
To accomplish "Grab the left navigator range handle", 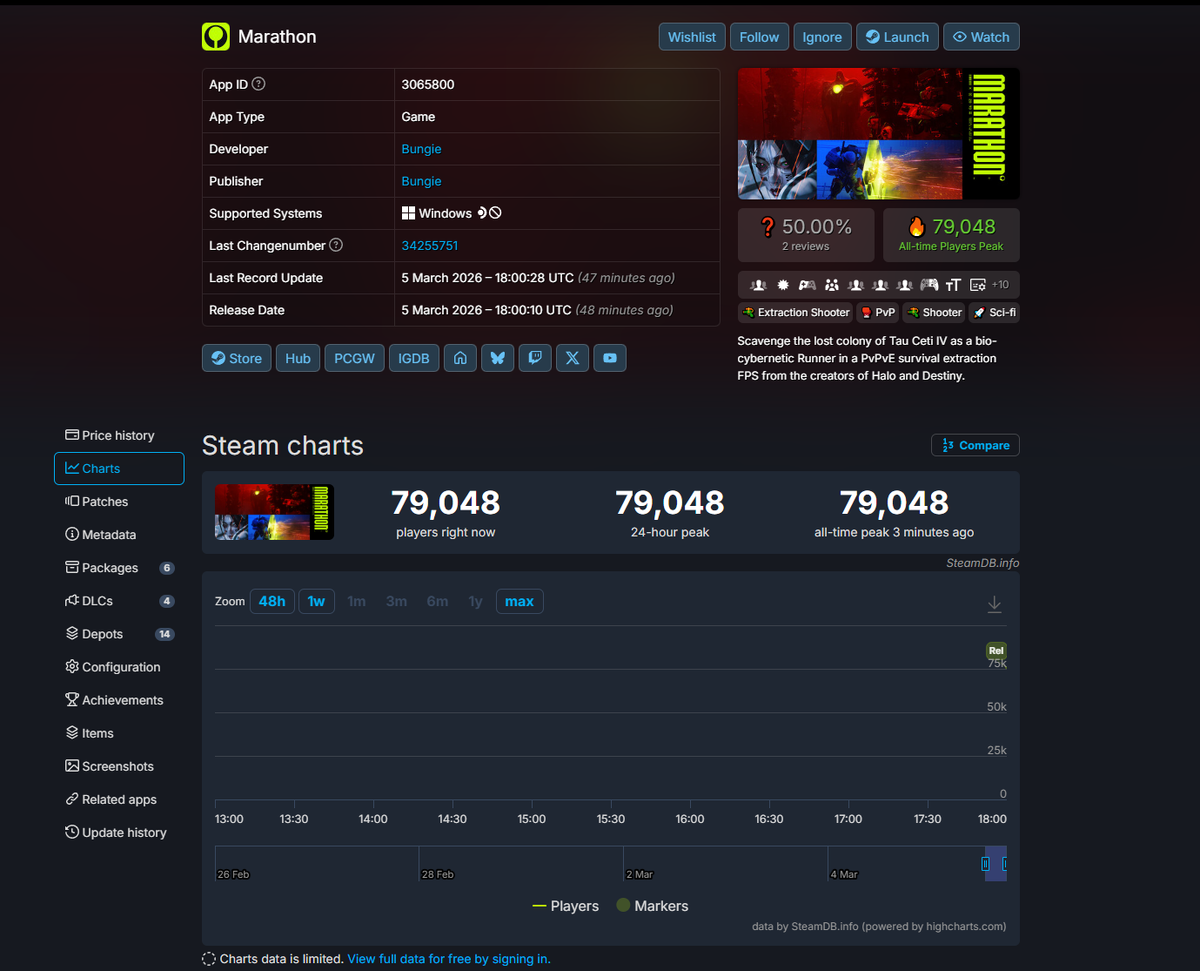I will (985, 863).
